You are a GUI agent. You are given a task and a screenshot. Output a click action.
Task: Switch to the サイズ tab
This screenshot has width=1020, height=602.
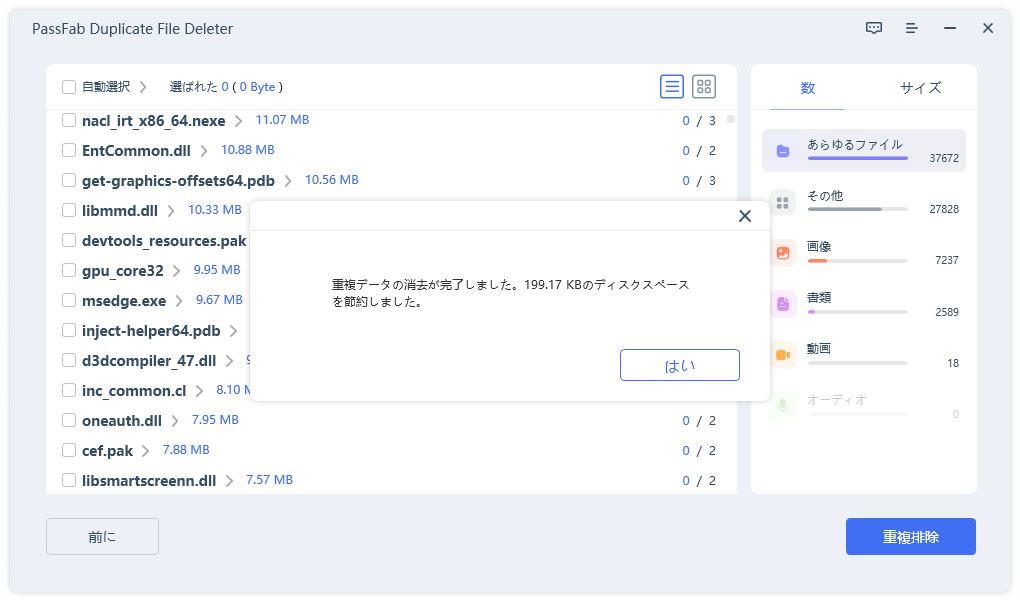pos(920,88)
